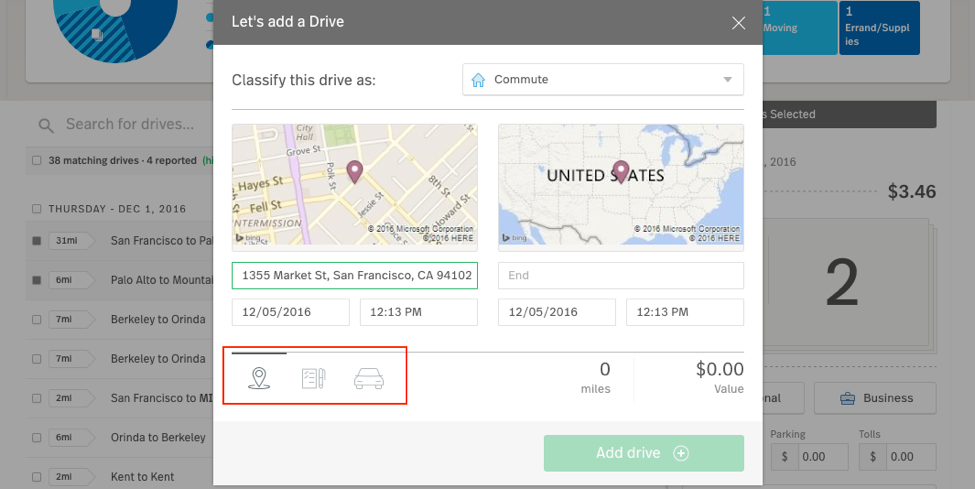The image size is (975, 489).
Task: Click the Business classification button
Action: 875,398
